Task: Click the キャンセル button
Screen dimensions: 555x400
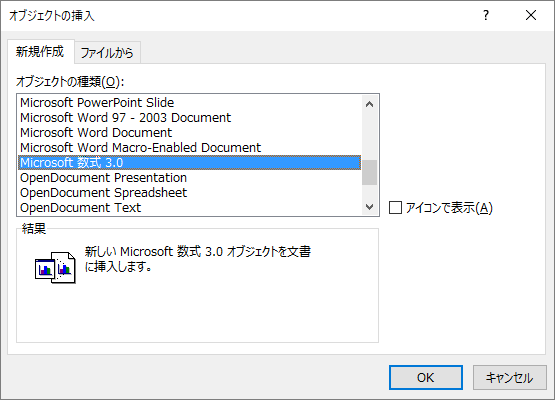Action: tap(510, 377)
